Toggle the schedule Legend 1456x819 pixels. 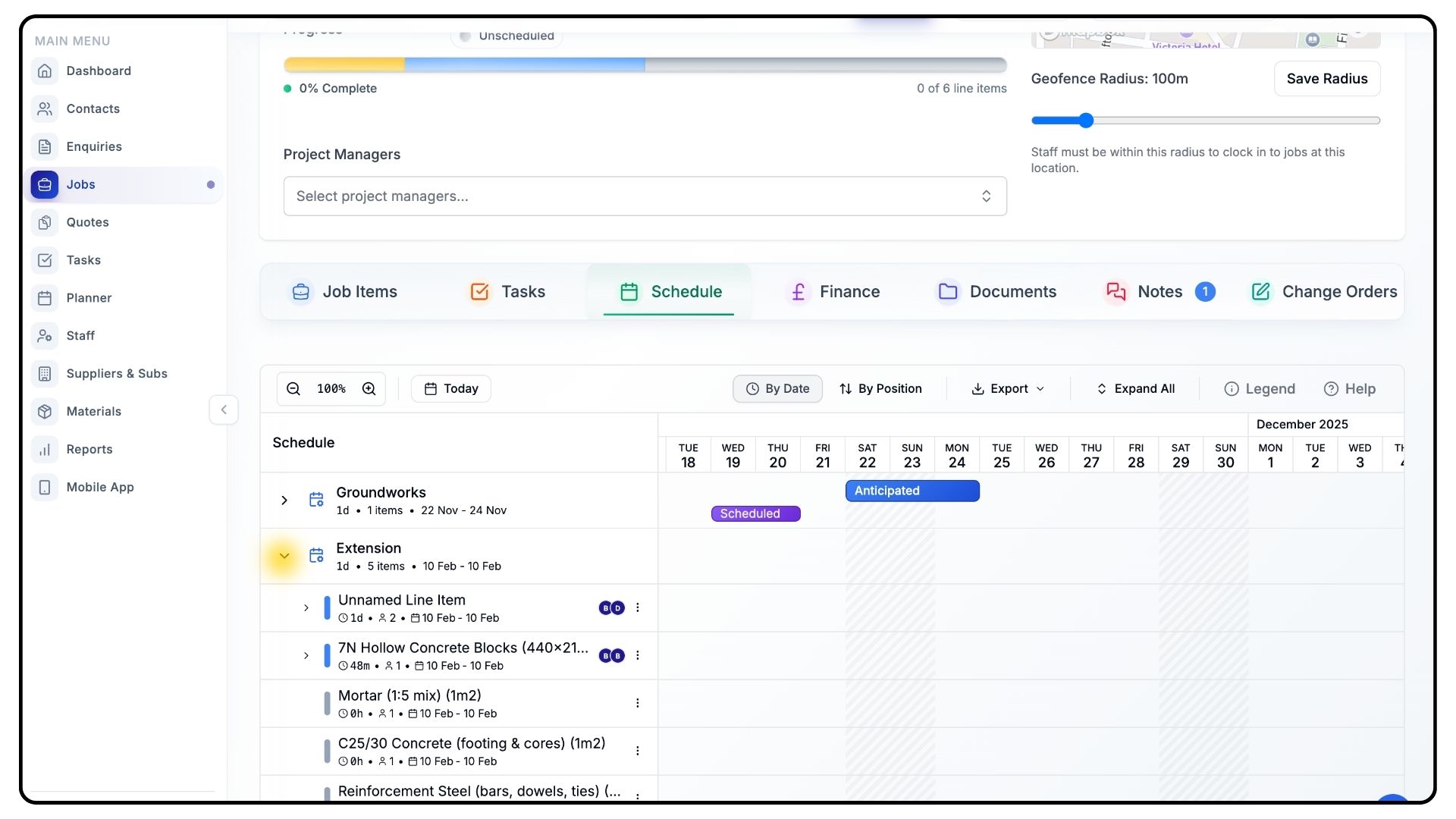1260,389
